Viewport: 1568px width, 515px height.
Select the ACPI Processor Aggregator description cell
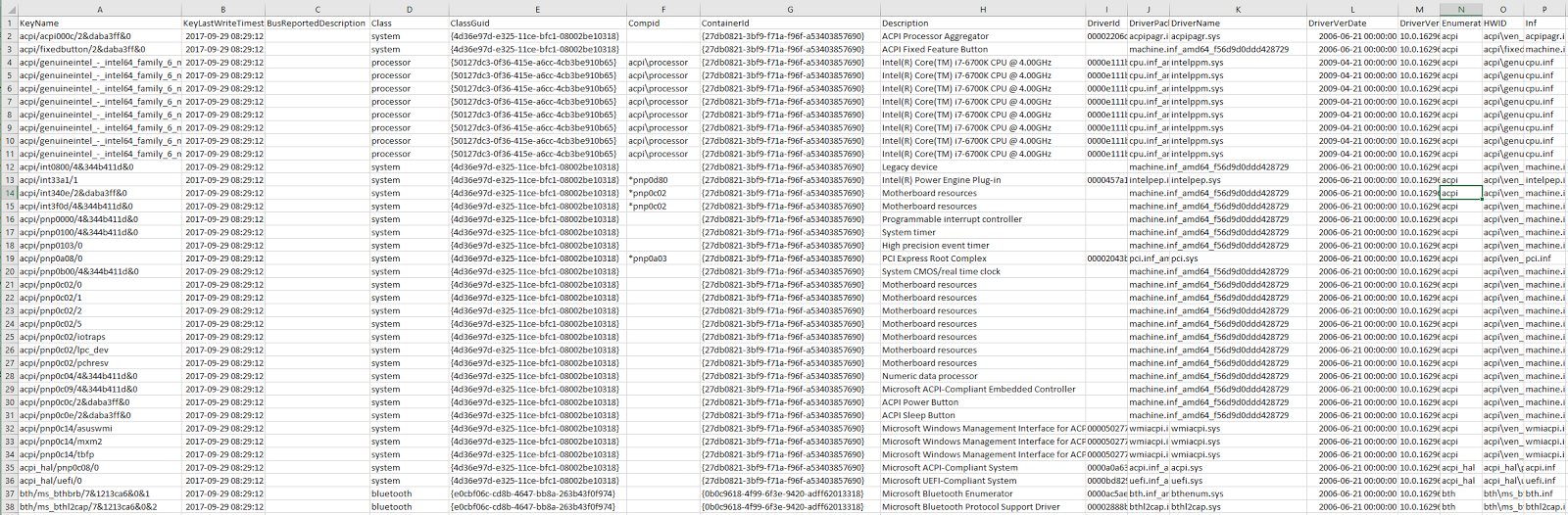point(982,36)
